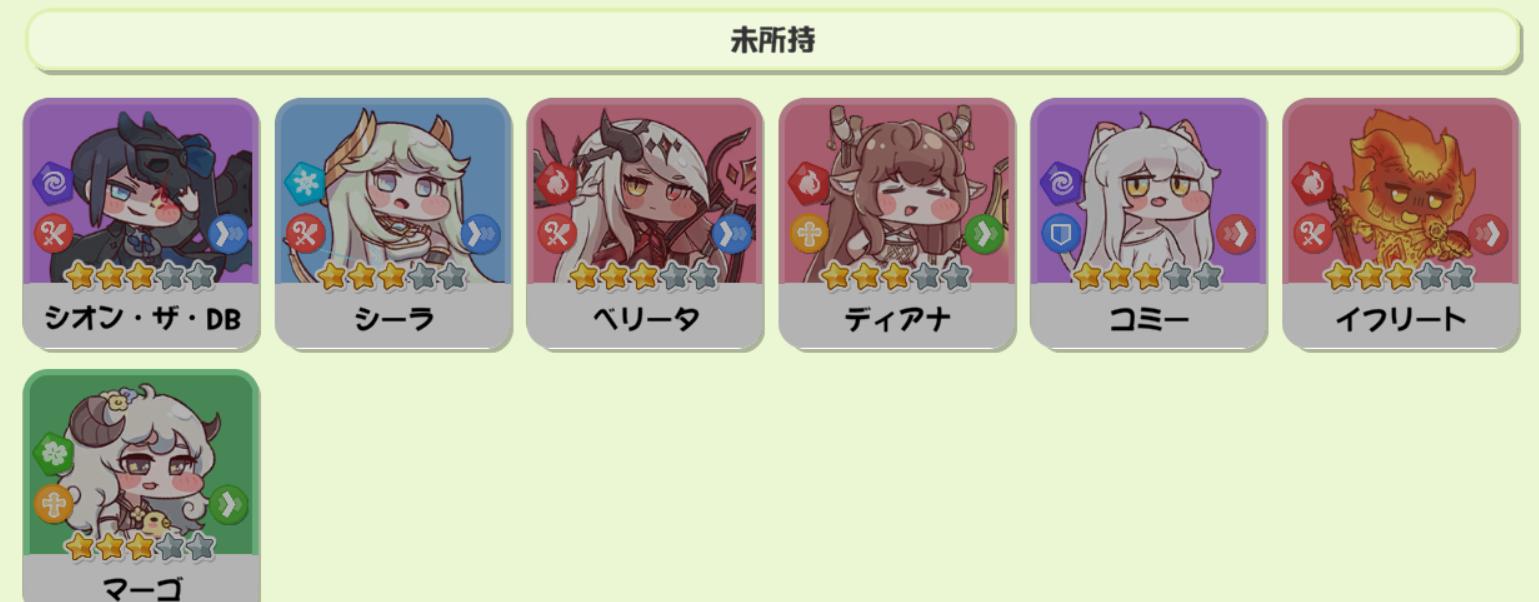Click the green arrow icon on ディアナ

(x=984, y=234)
